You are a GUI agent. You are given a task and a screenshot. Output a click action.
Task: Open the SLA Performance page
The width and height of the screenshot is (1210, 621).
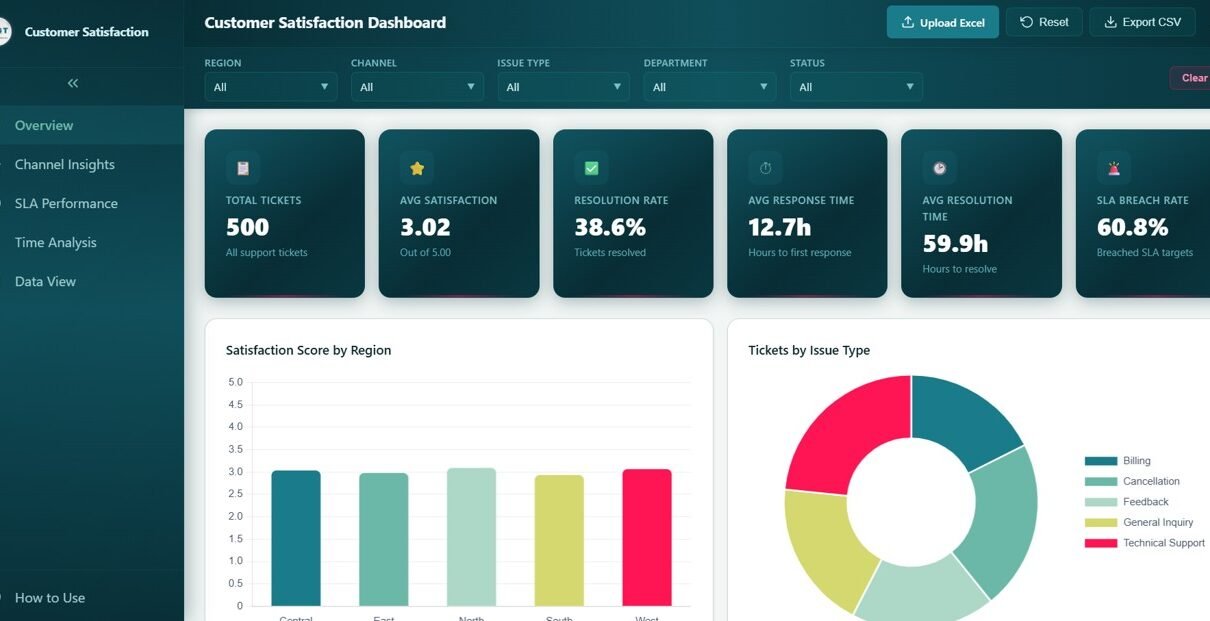coord(66,203)
